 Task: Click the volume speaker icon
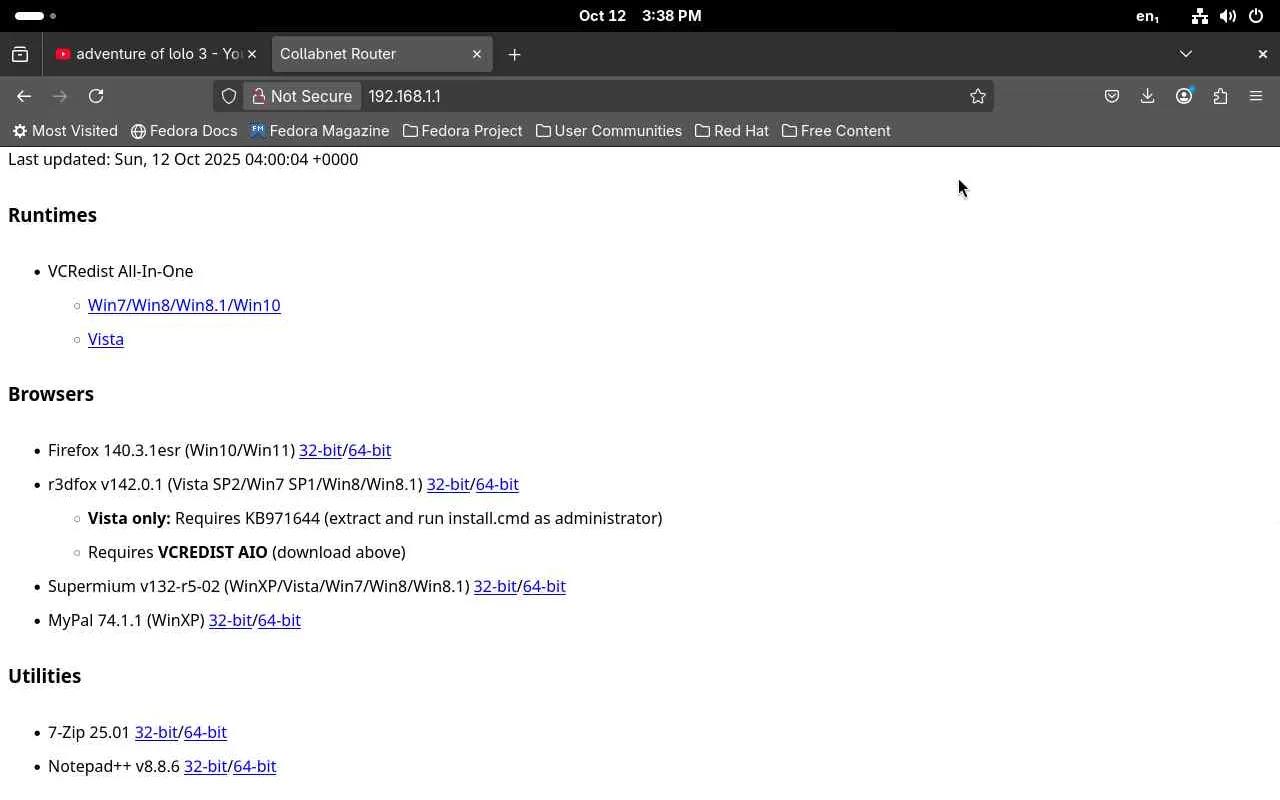coord(1228,16)
